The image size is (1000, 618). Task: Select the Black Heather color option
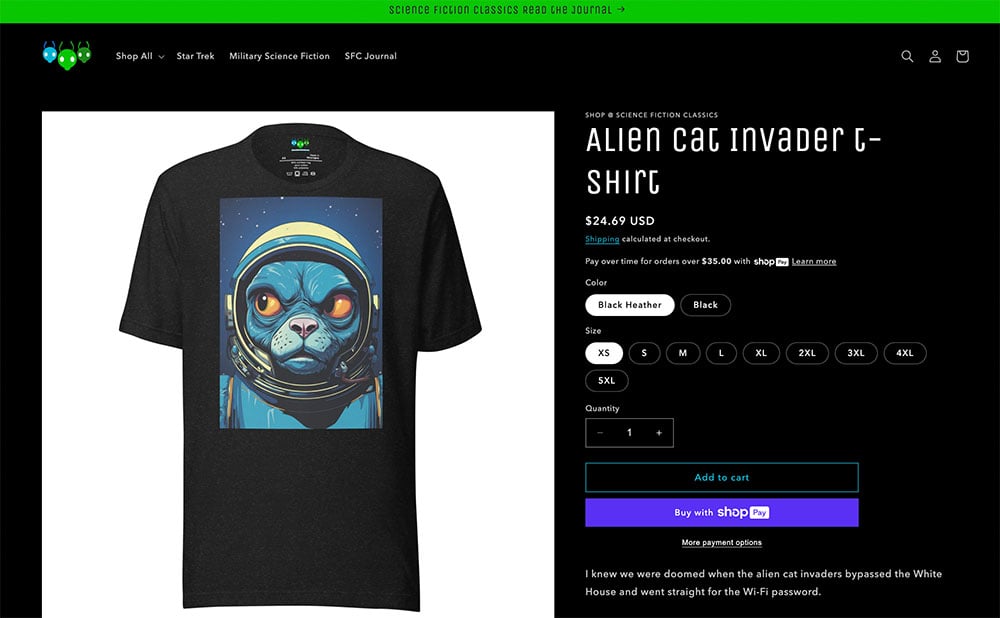629,305
